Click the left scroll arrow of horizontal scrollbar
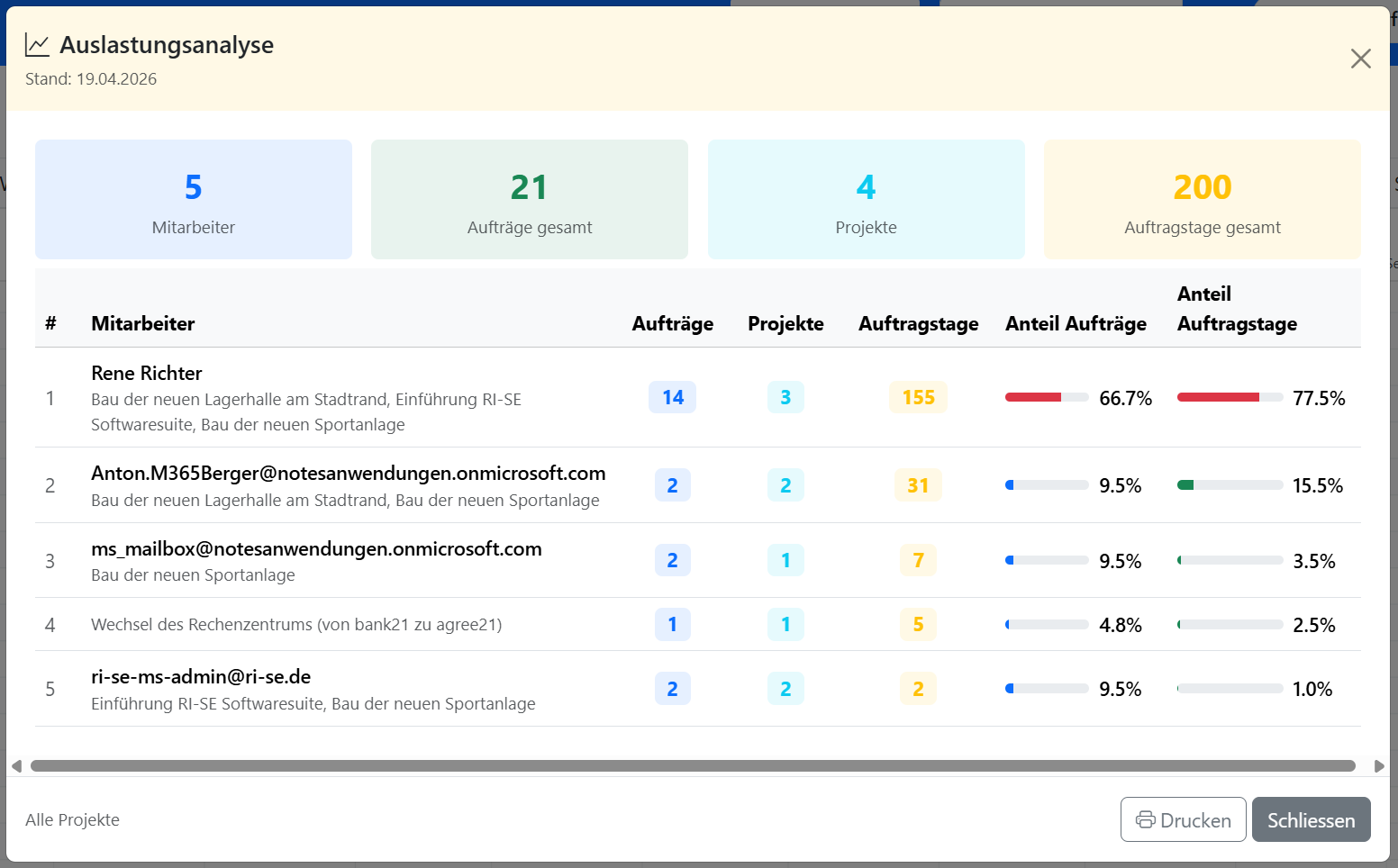The height and width of the screenshot is (868, 1398). tap(16, 766)
